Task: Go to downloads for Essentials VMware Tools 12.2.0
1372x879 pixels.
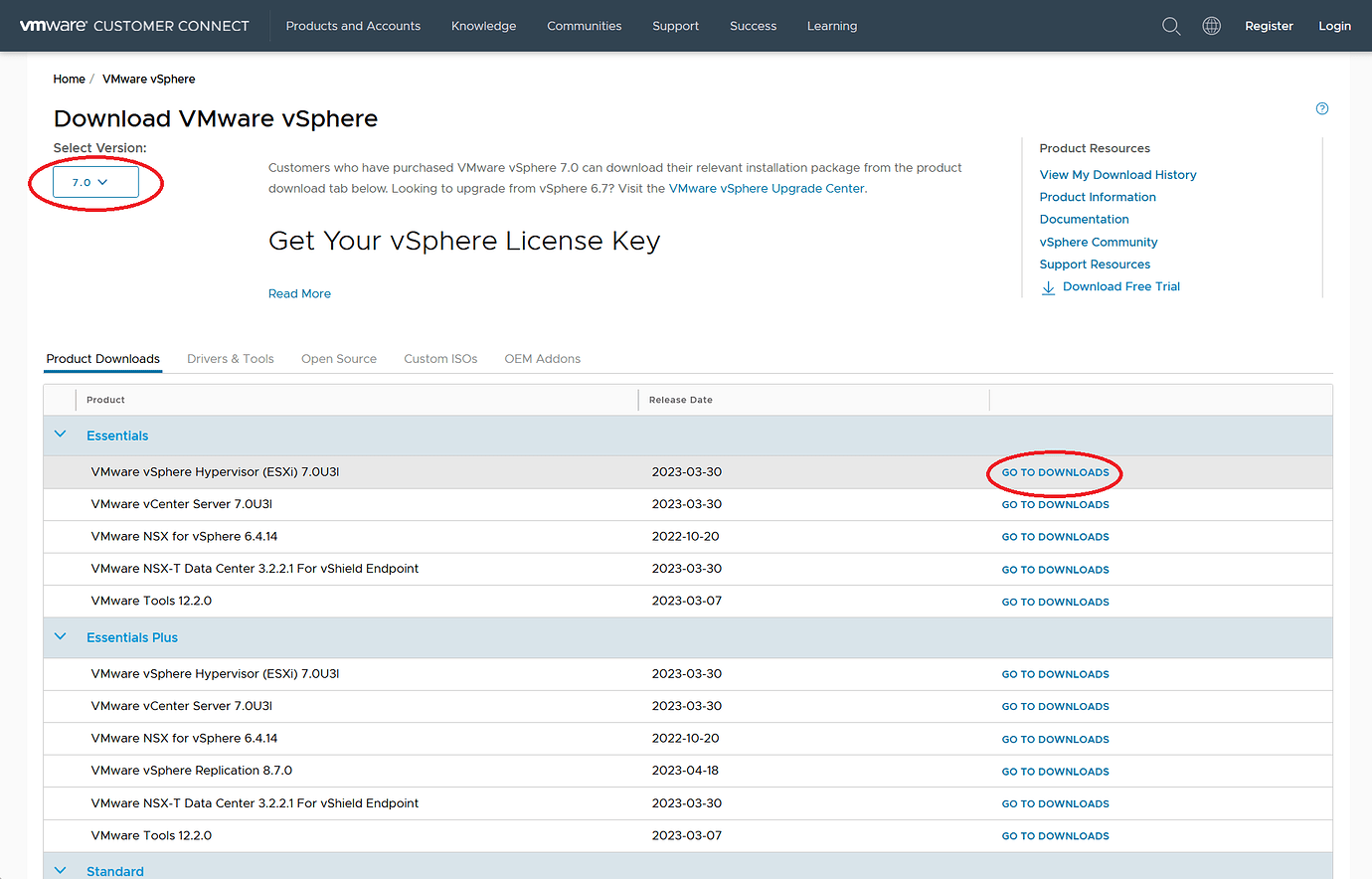Action: (x=1055, y=602)
